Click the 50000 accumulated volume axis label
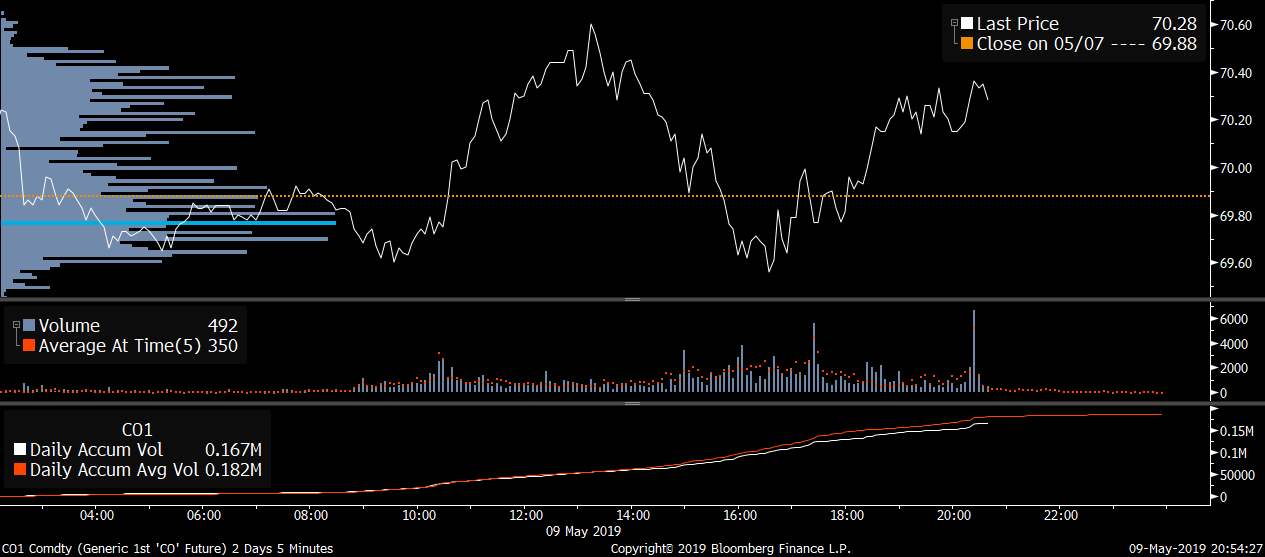Image resolution: width=1265 pixels, height=557 pixels. tap(1236, 475)
